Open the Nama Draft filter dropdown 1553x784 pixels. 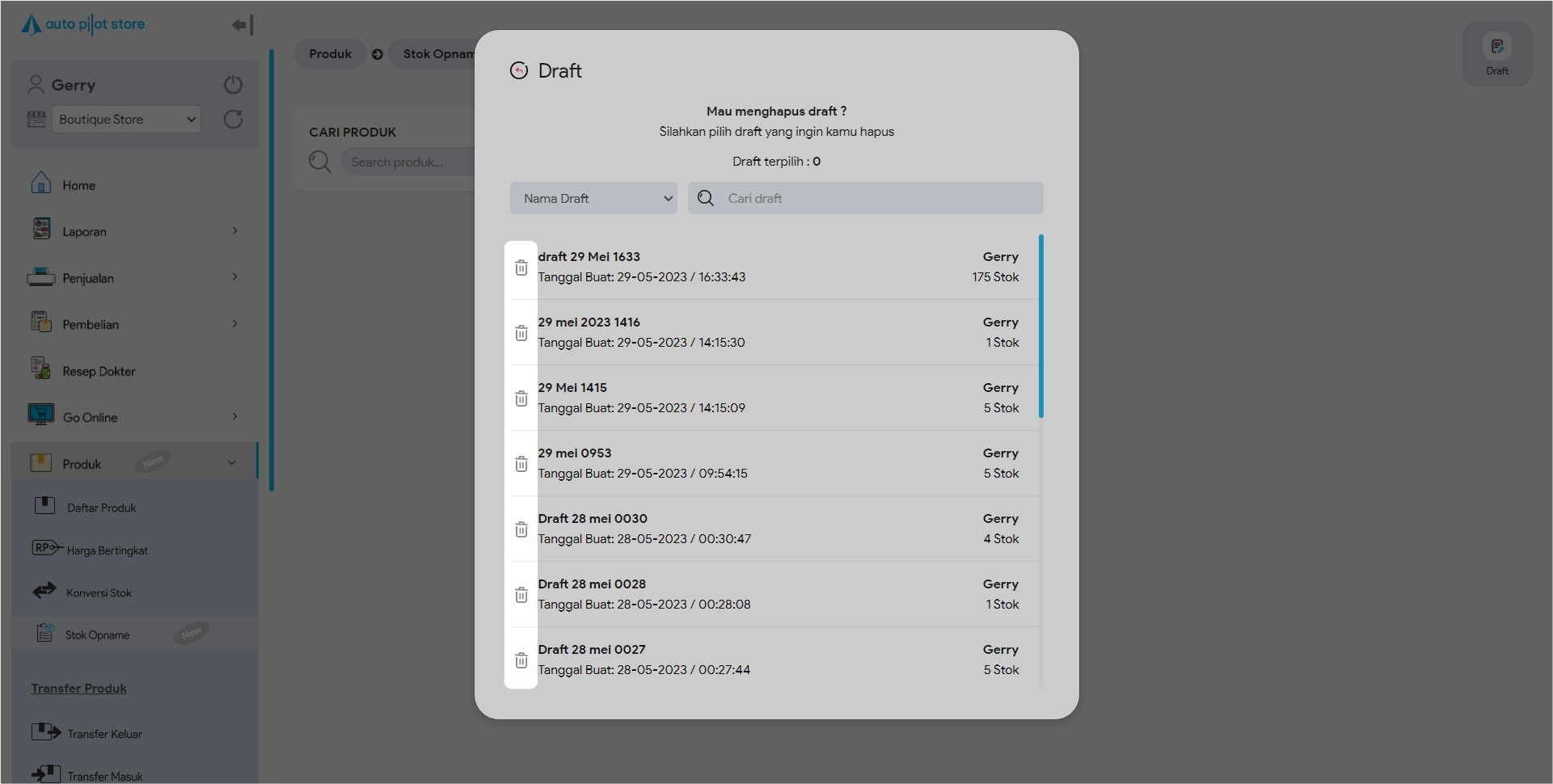pyautogui.click(x=593, y=199)
